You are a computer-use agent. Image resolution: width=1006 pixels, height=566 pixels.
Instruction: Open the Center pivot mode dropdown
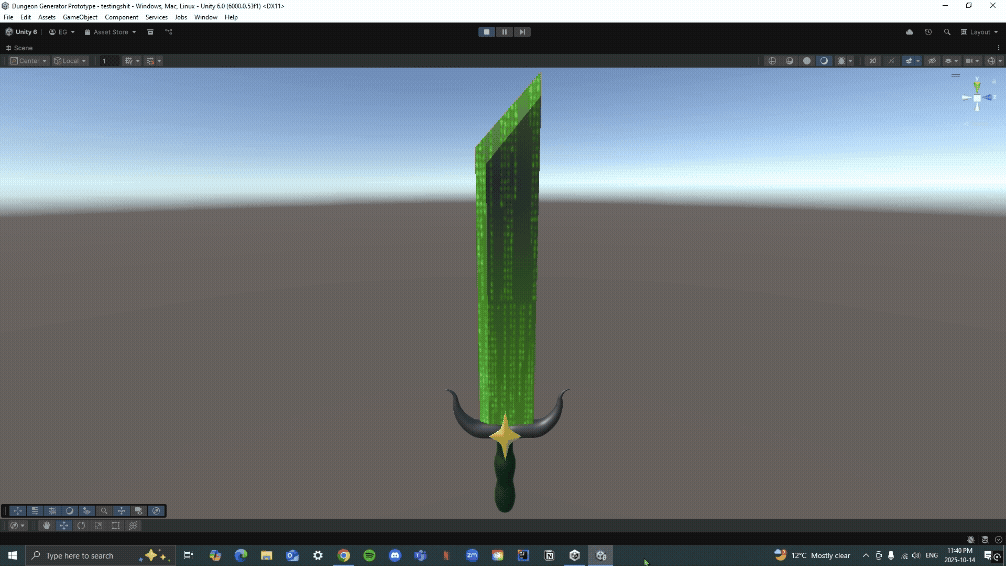[x=28, y=61]
